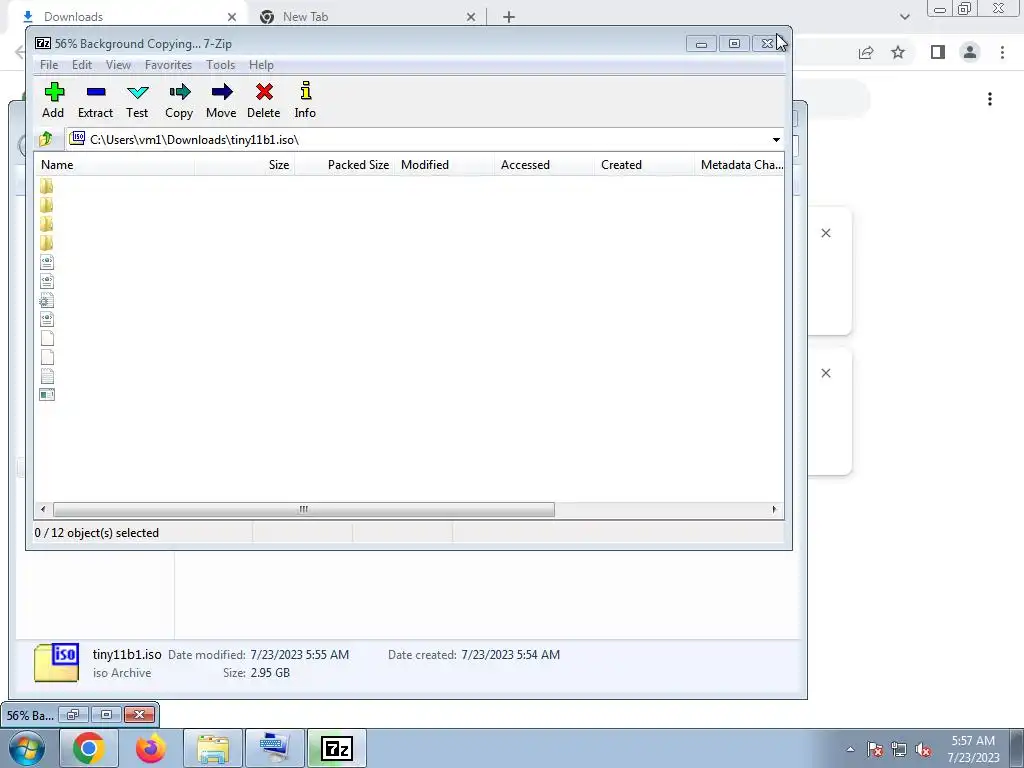The image size is (1024, 768).
Task: Close the minimized 56% copying window
Action: (x=139, y=714)
